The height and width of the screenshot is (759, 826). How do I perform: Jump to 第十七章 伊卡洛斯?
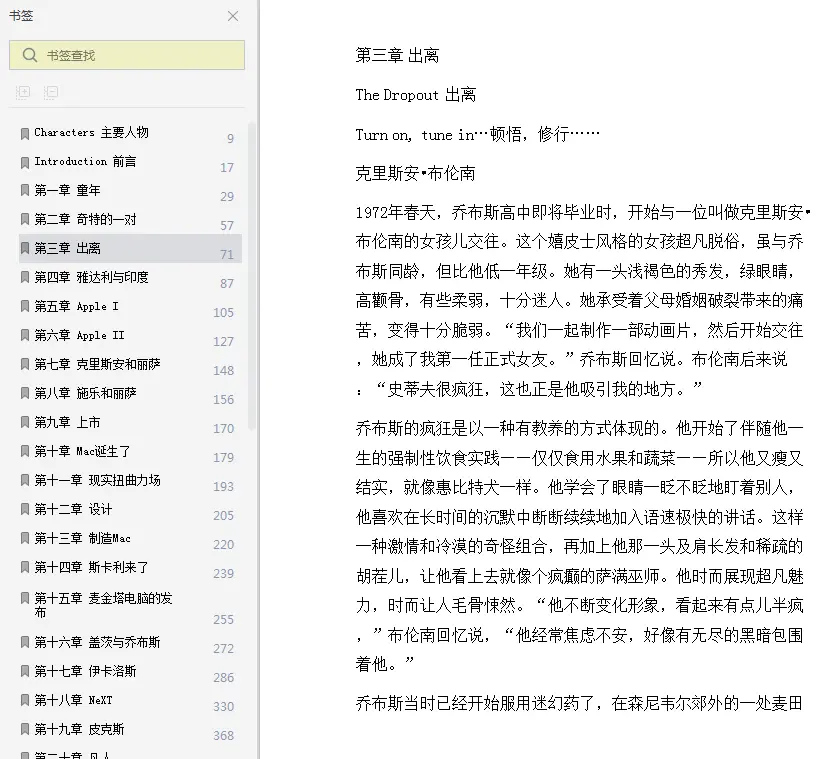pyautogui.click(x=85, y=671)
